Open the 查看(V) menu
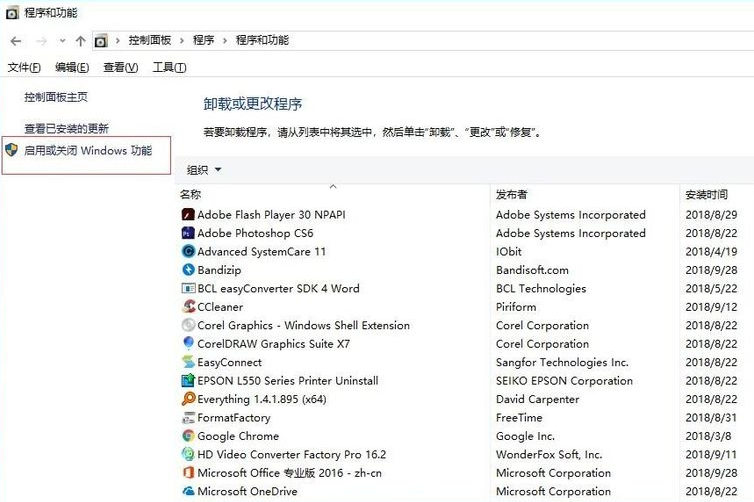Image resolution: width=754 pixels, height=502 pixels. tap(120, 67)
